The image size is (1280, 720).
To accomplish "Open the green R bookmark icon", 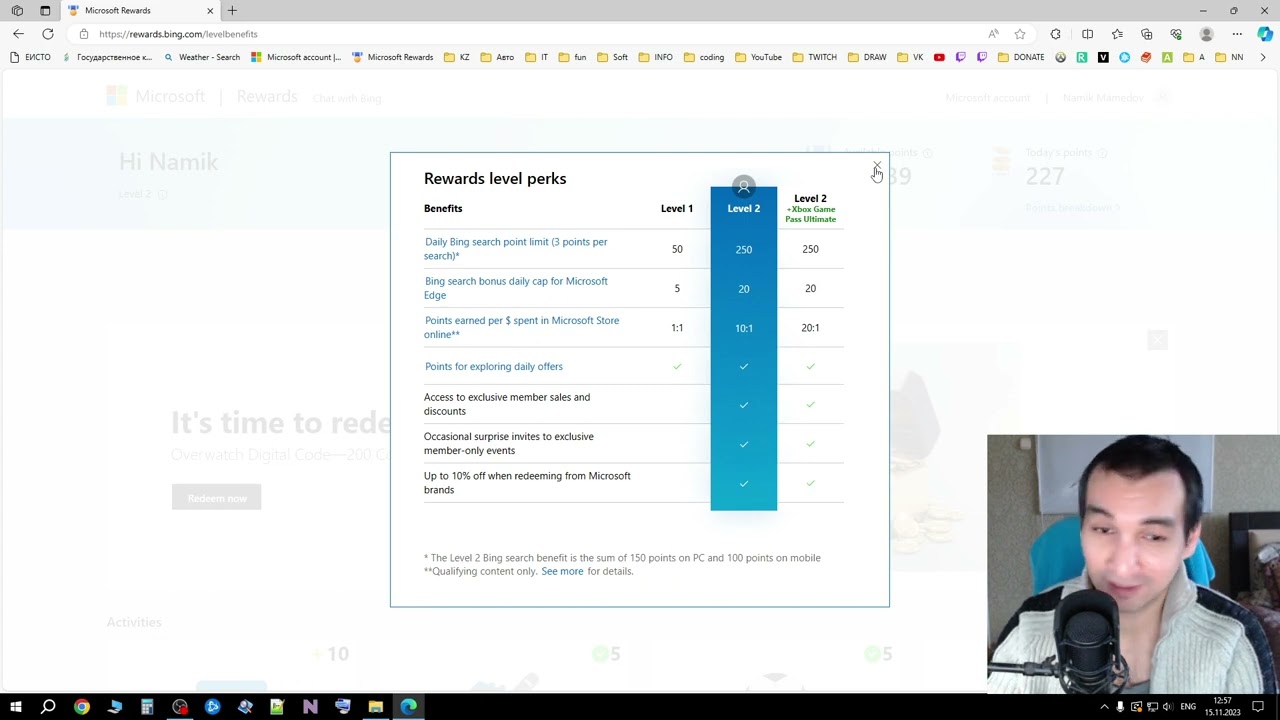I will (1082, 57).
